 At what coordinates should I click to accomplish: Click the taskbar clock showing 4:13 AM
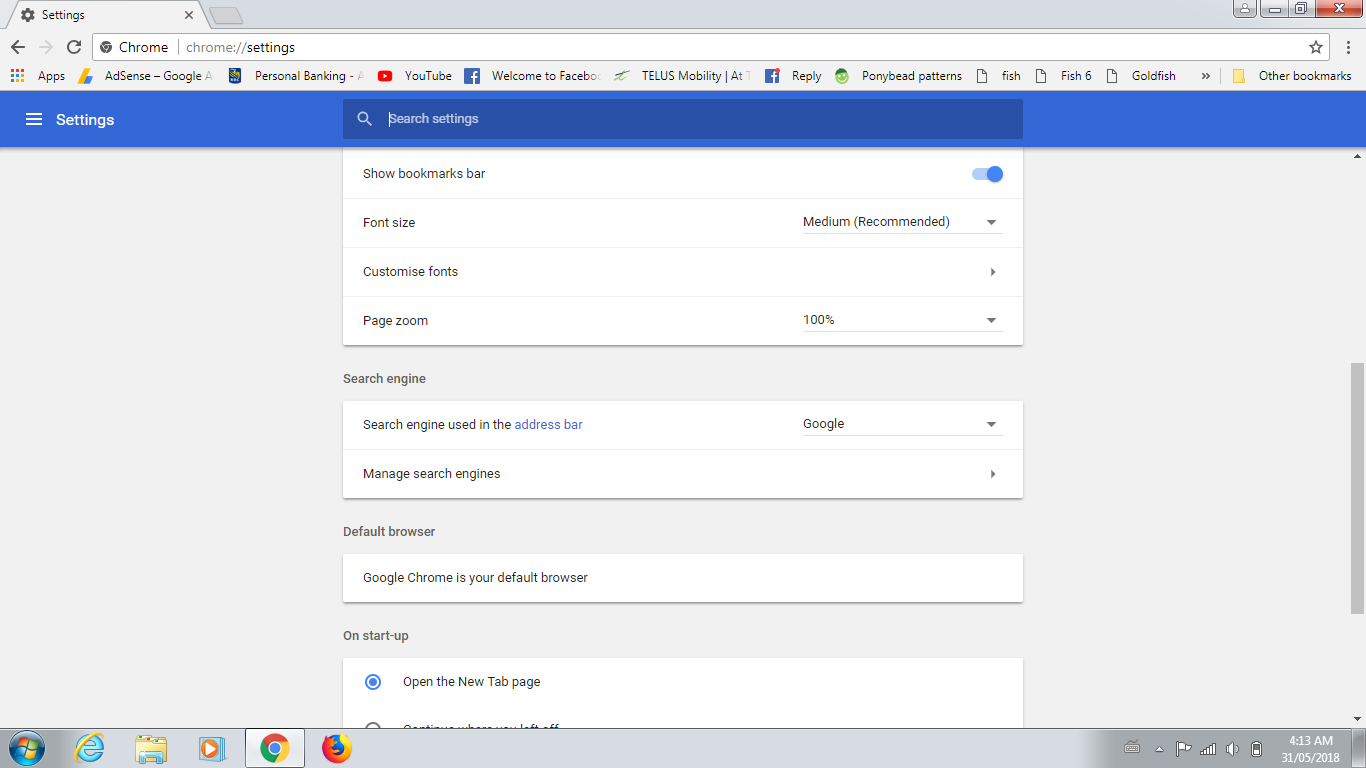(1313, 749)
